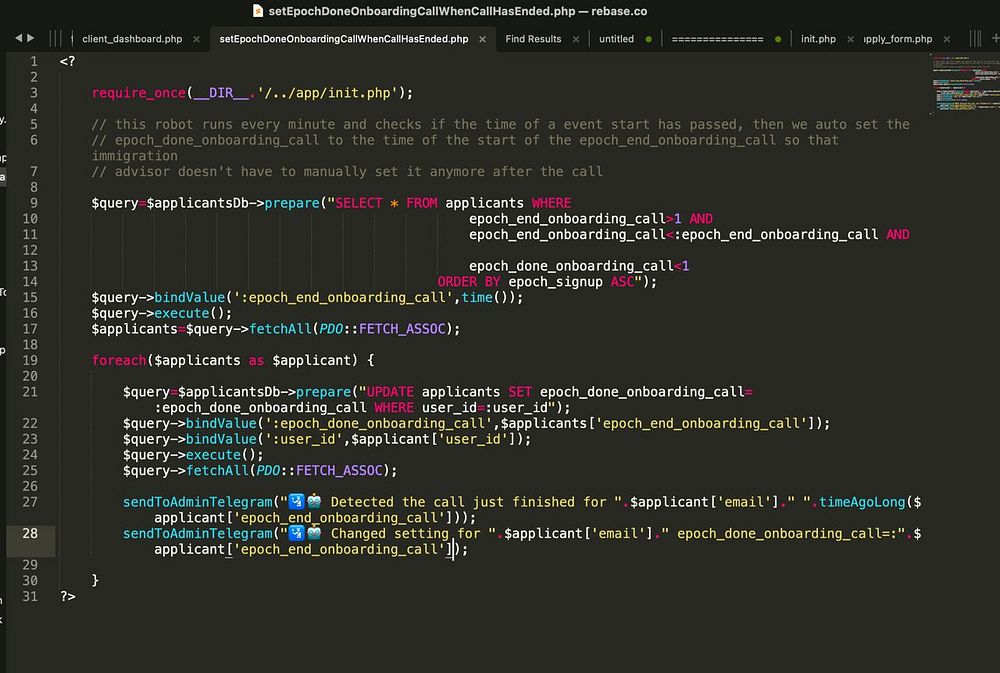Close the setEpochDoneOnboardingCallWhenCallHasEnded.php tab
The height and width of the screenshot is (673, 1000).
click(482, 39)
